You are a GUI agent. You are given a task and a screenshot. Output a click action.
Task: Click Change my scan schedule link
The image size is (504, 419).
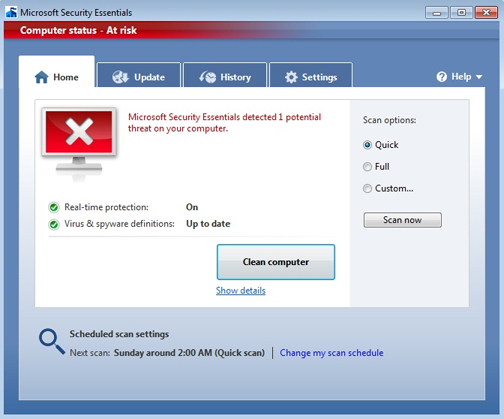pos(331,353)
